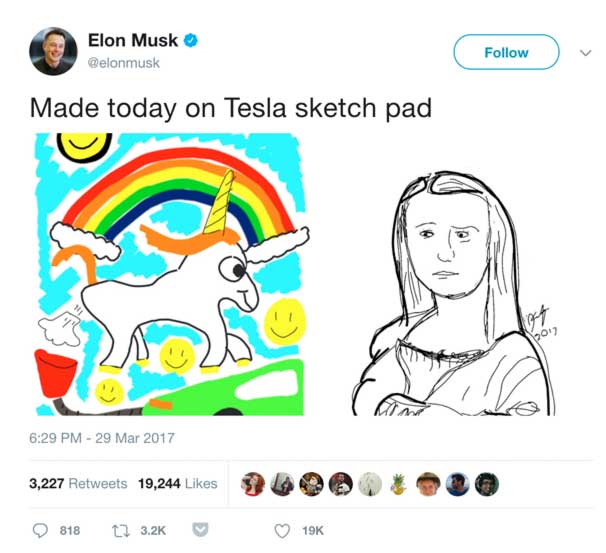Click the 818 replies count
Screen dimensions: 606x553
(x=70, y=531)
